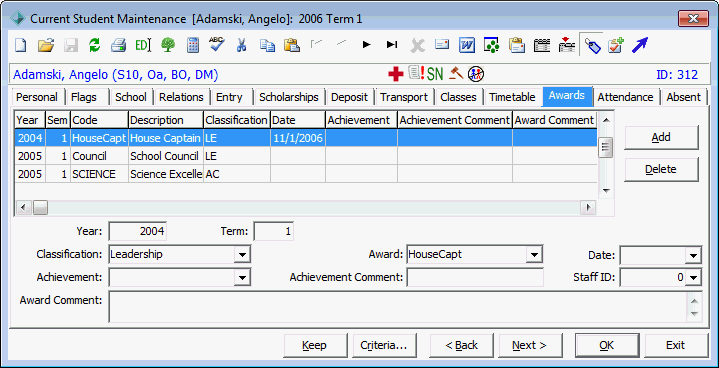719x368 pixels.
Task: Click the document exclamation alert icon
Action: click(x=416, y=73)
